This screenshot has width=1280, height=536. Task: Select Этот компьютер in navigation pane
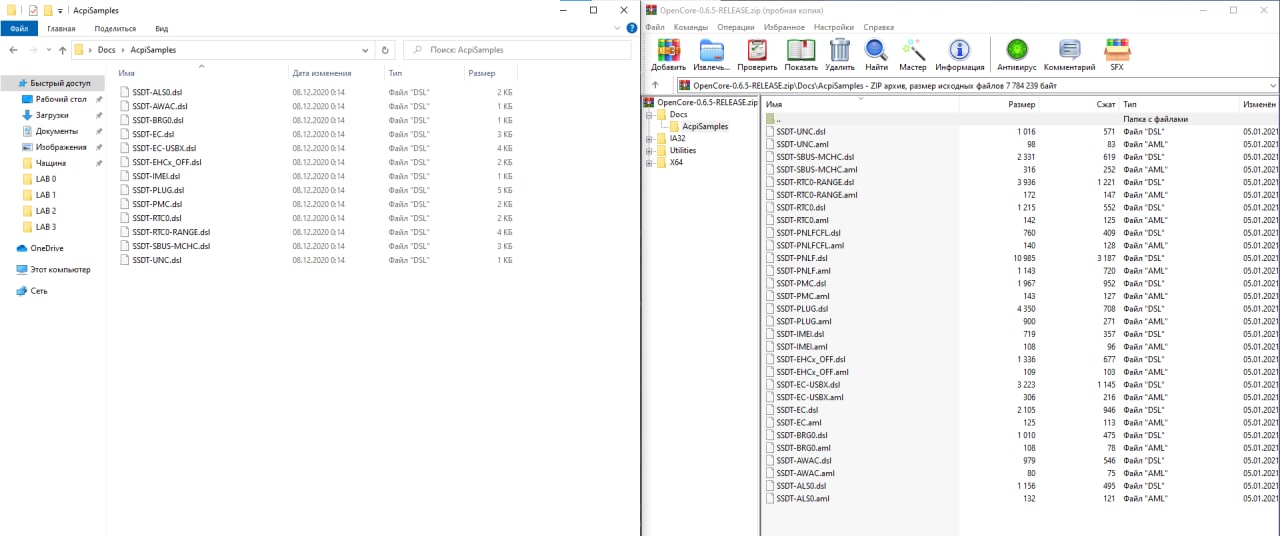coord(53,270)
